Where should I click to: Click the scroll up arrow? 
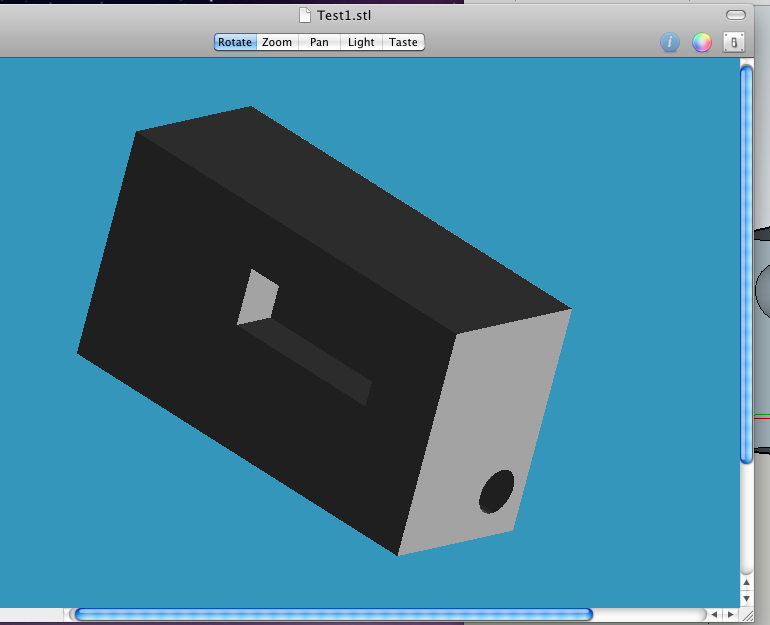pos(746,583)
